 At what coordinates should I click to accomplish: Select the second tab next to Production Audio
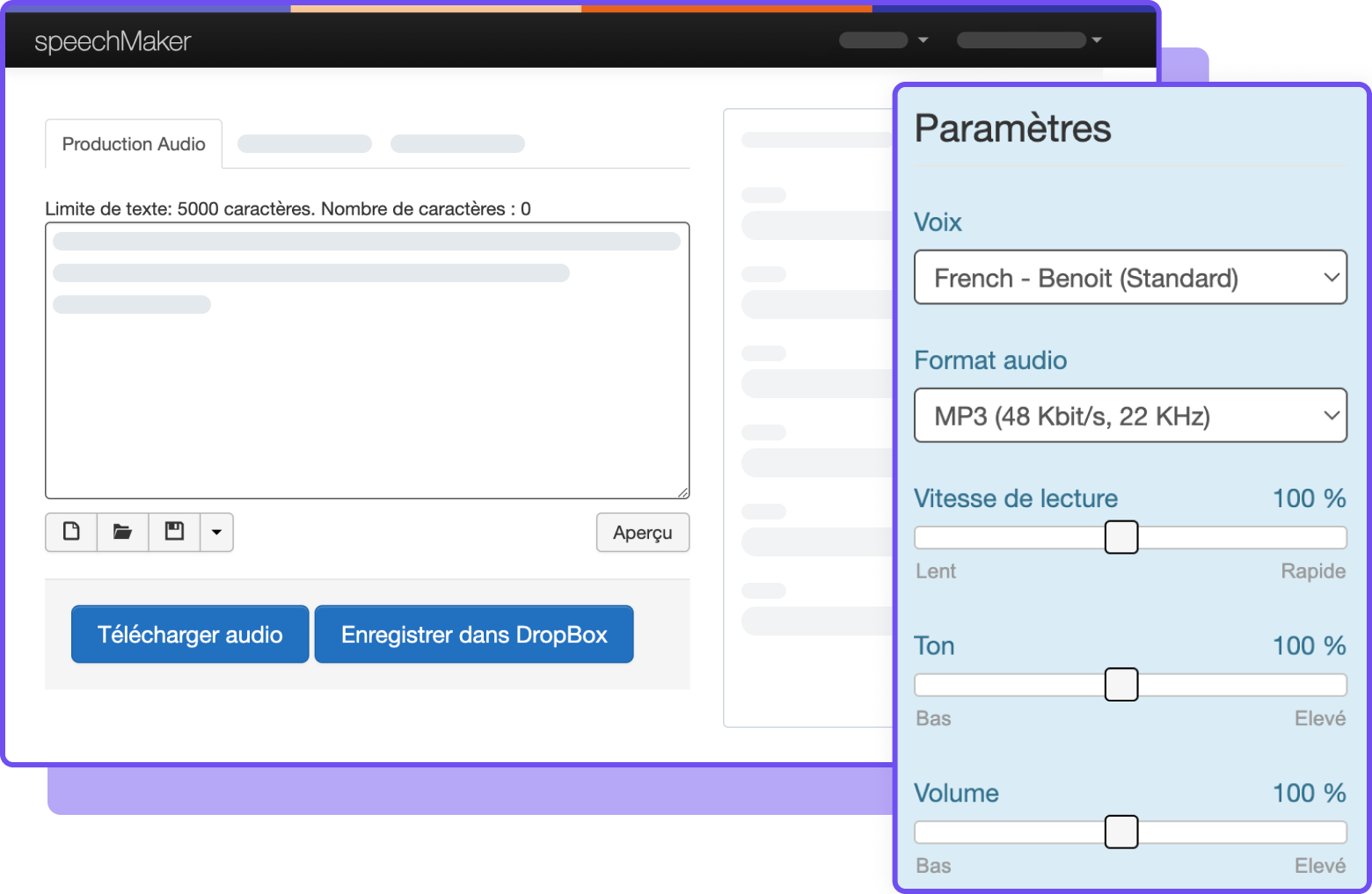tap(303, 143)
